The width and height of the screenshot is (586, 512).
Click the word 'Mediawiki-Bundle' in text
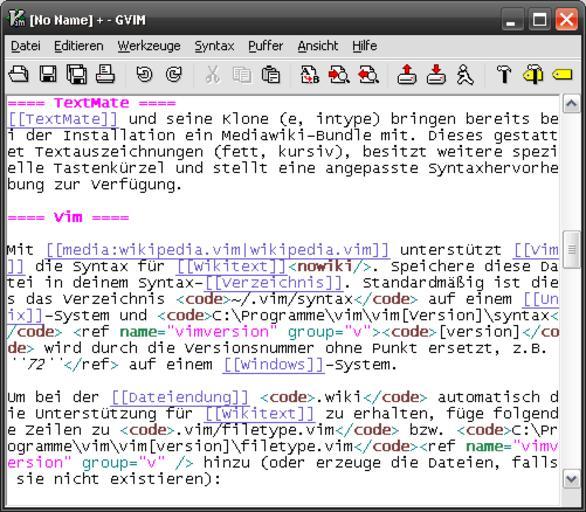(296, 135)
